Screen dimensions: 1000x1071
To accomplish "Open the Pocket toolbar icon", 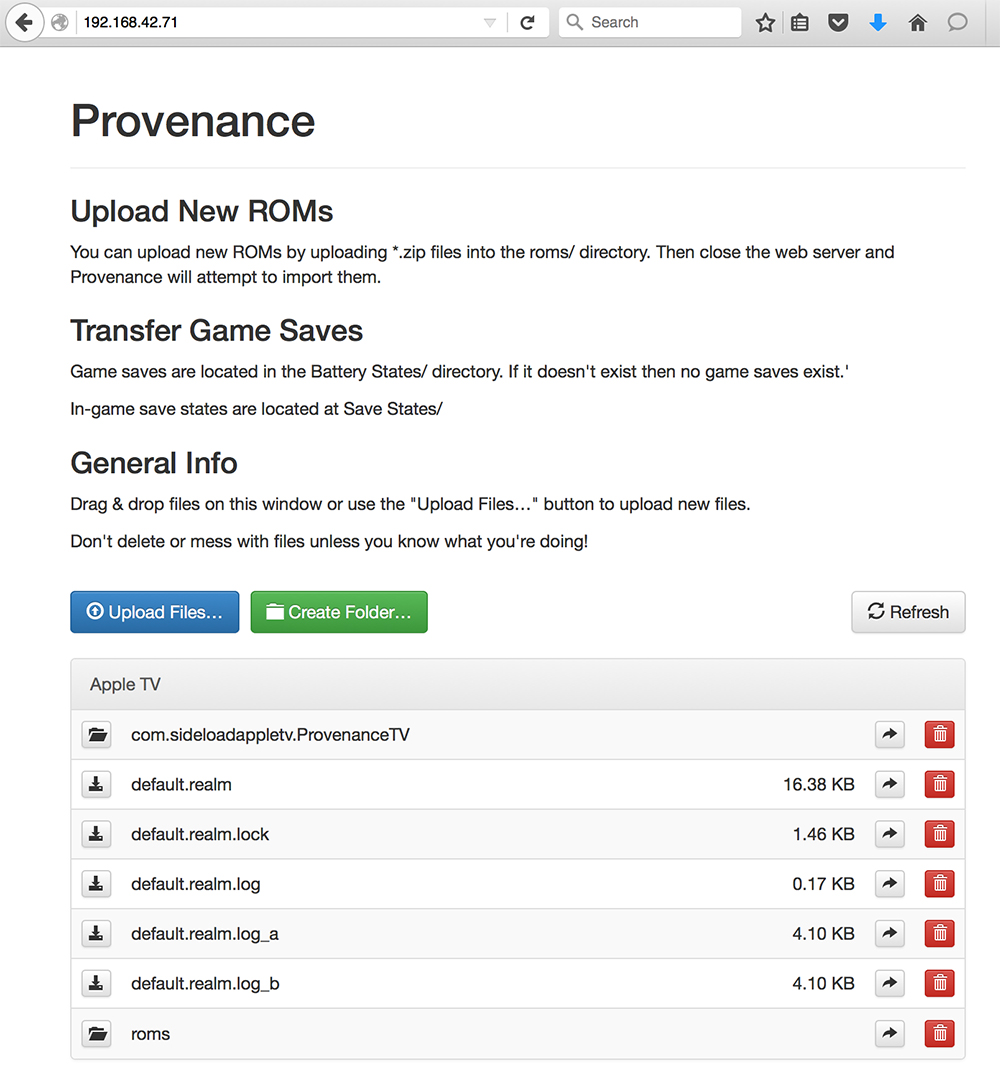I will [838, 22].
